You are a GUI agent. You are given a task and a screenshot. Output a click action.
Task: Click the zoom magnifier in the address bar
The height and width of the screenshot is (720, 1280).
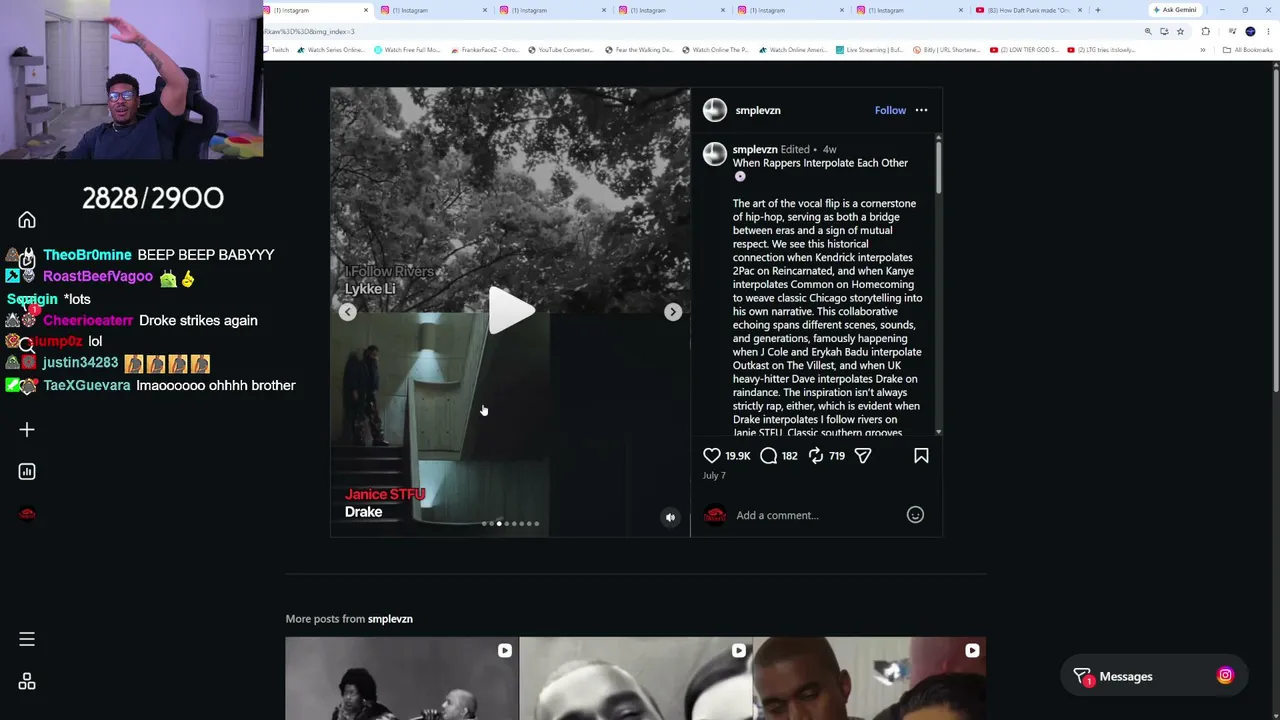point(1148,31)
